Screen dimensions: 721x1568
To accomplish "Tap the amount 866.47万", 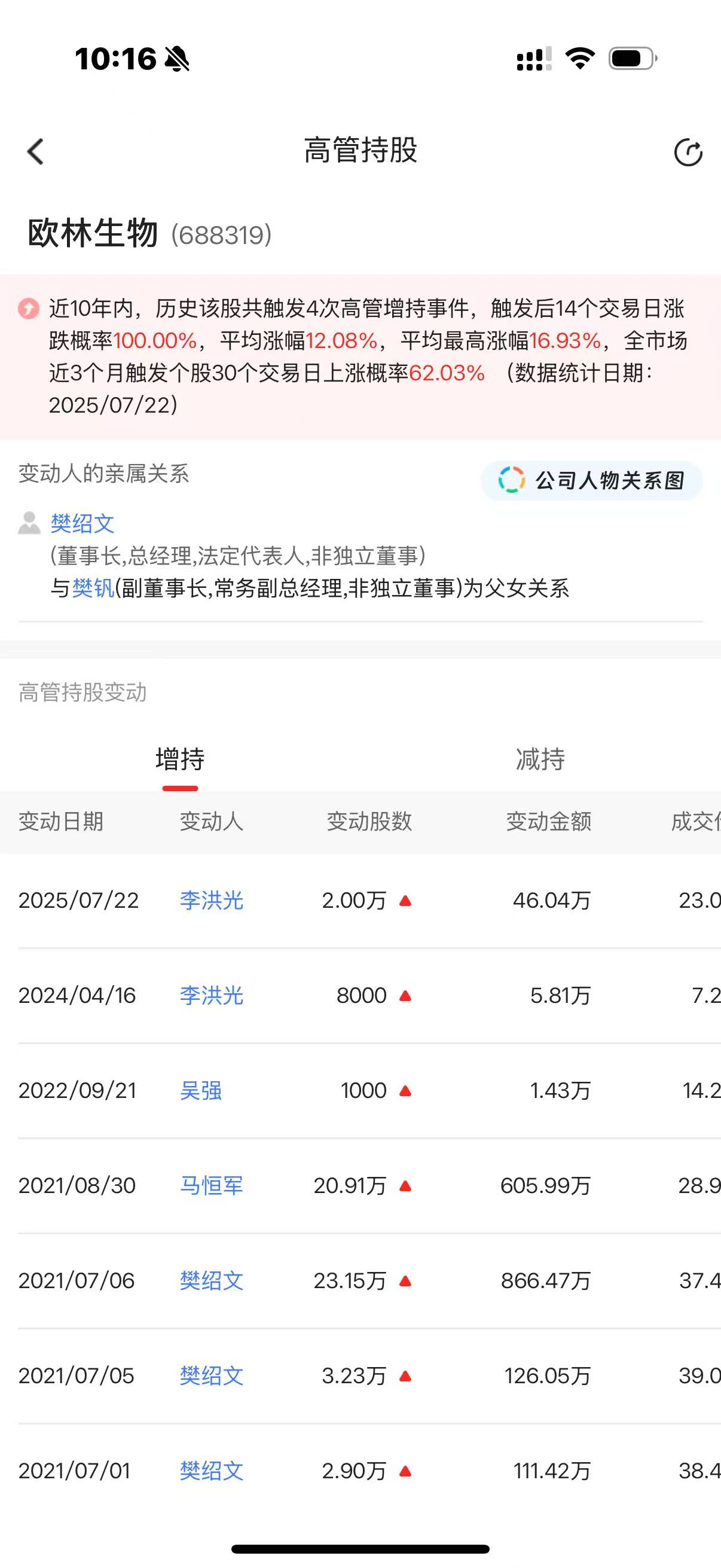I will point(546,1281).
